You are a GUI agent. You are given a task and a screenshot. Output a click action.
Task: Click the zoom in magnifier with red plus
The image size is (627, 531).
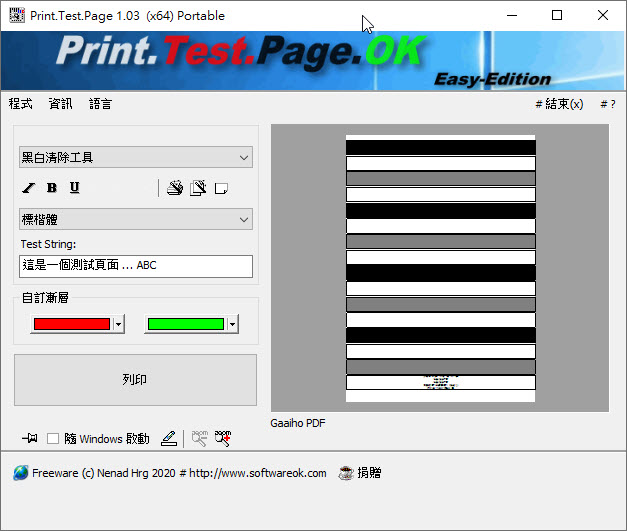(x=223, y=438)
